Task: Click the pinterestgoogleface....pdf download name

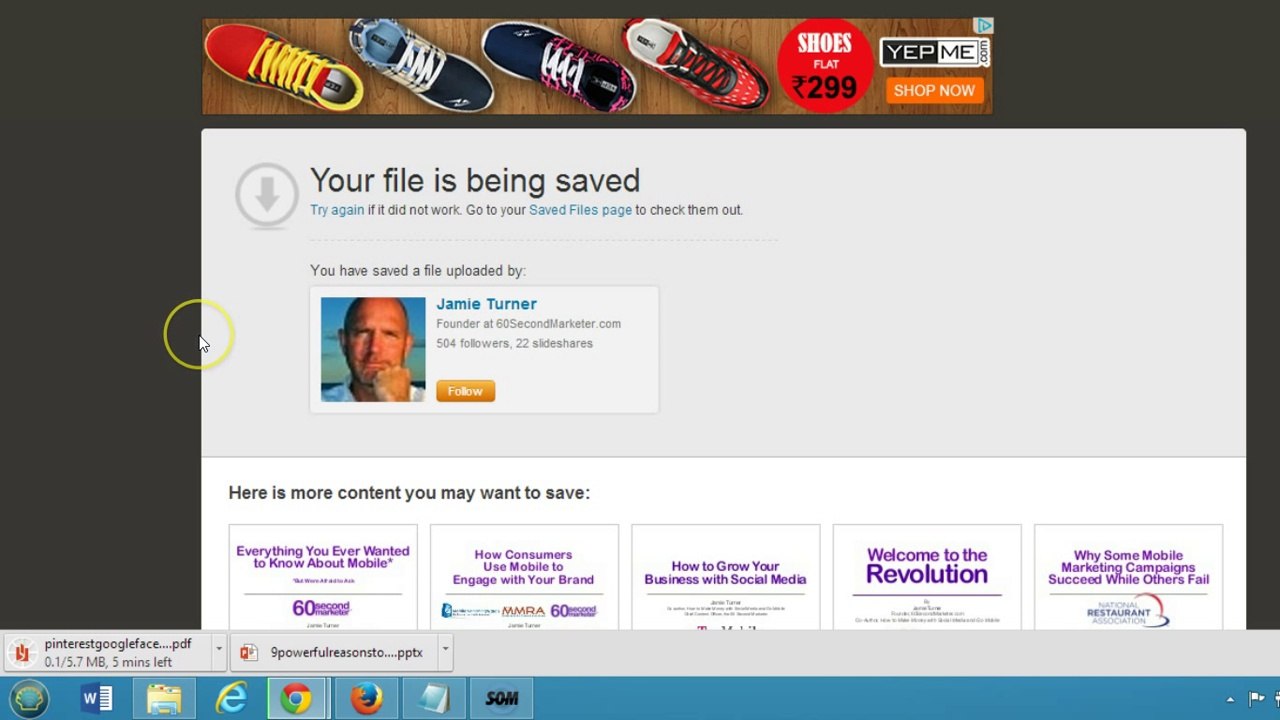Action: coord(118,644)
